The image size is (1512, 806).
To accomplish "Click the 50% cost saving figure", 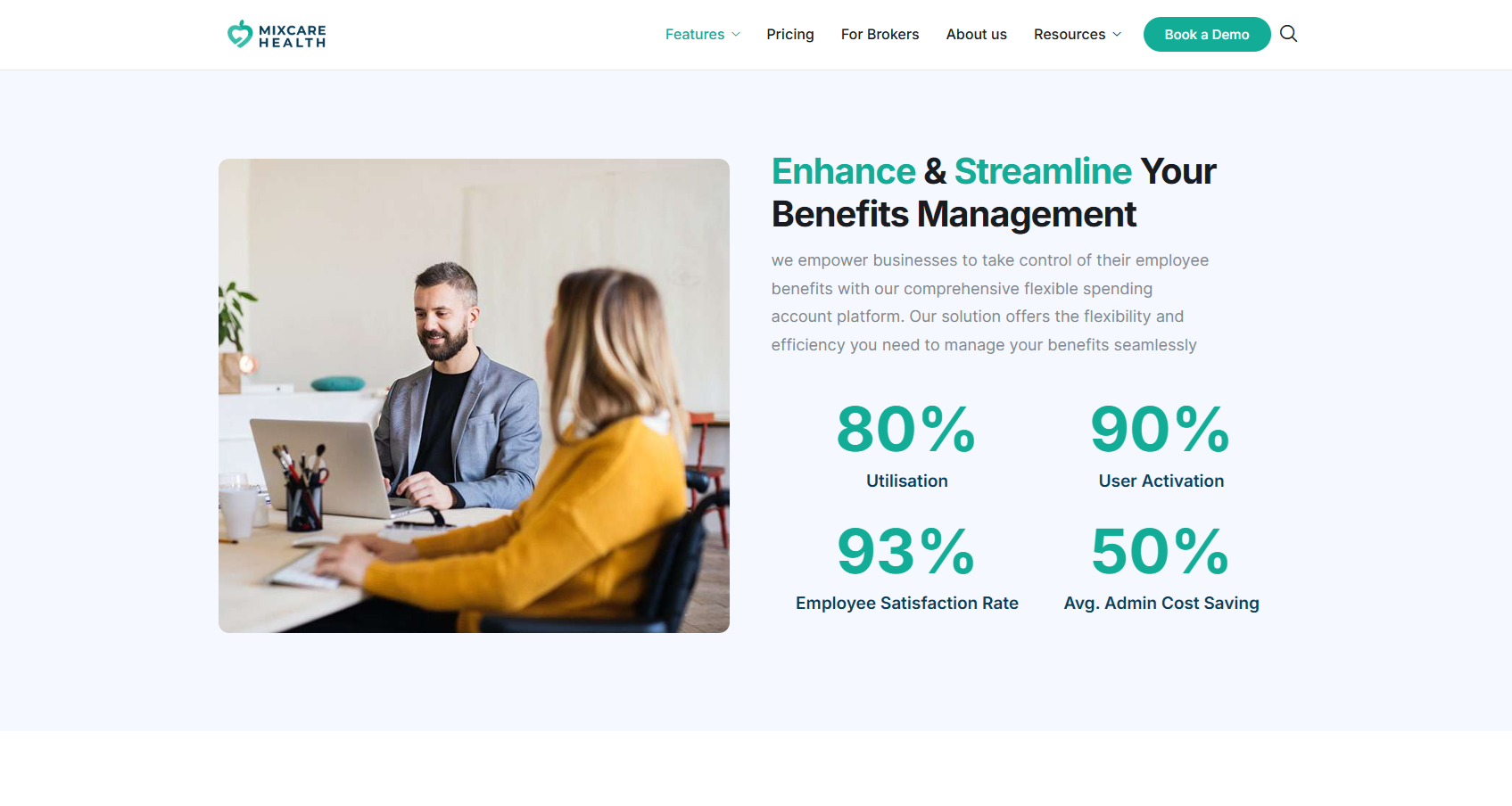I will [x=1161, y=552].
